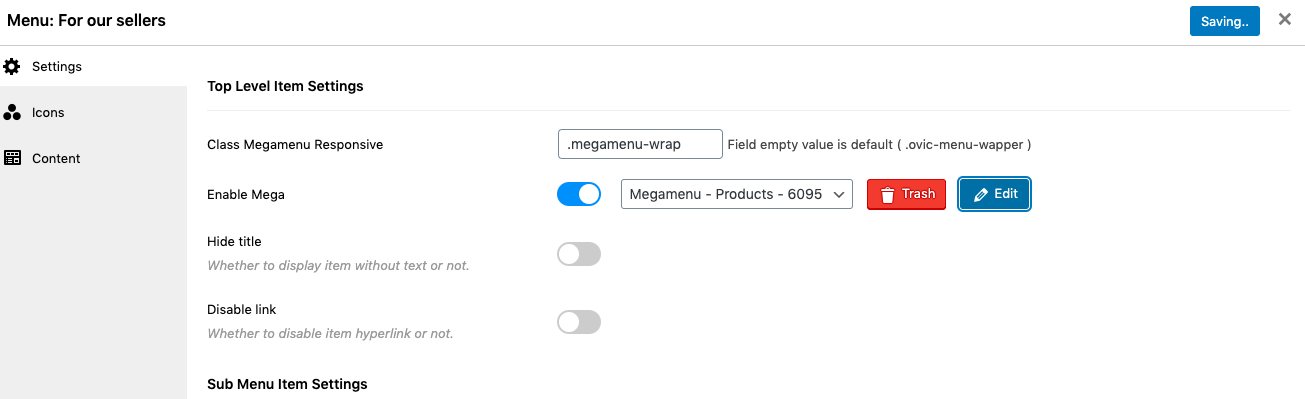The height and width of the screenshot is (399, 1305).
Task: Enable the Hide title switch
Action: pos(579,254)
